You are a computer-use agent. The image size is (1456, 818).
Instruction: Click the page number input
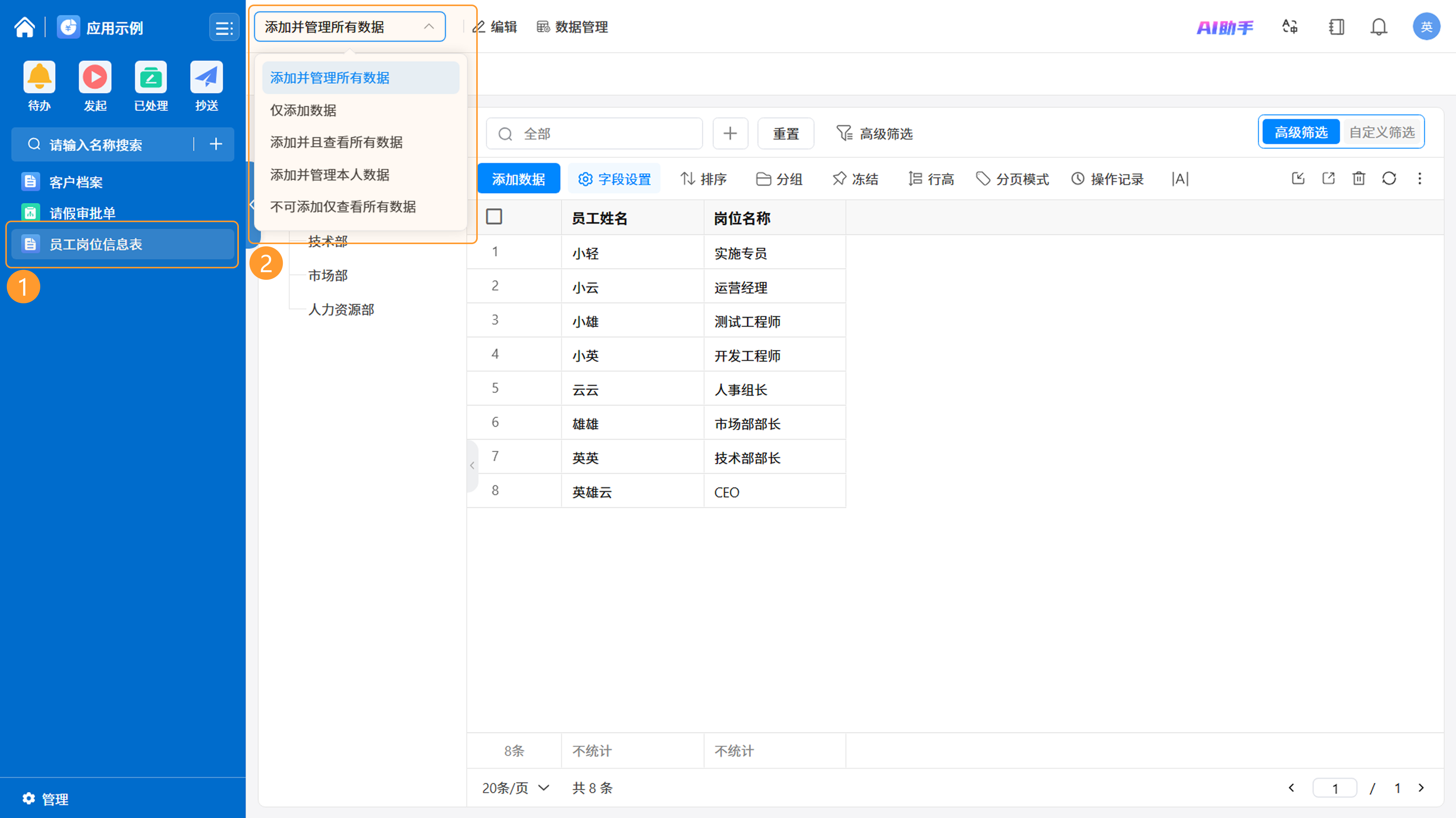pyautogui.click(x=1335, y=788)
